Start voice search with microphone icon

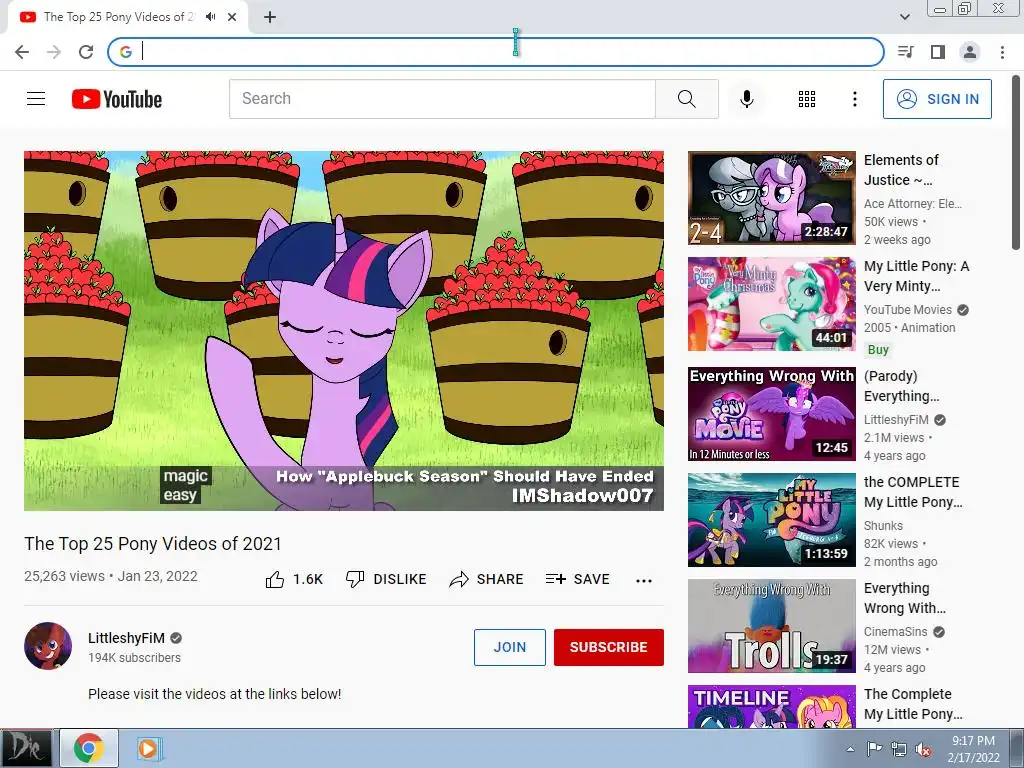point(746,99)
